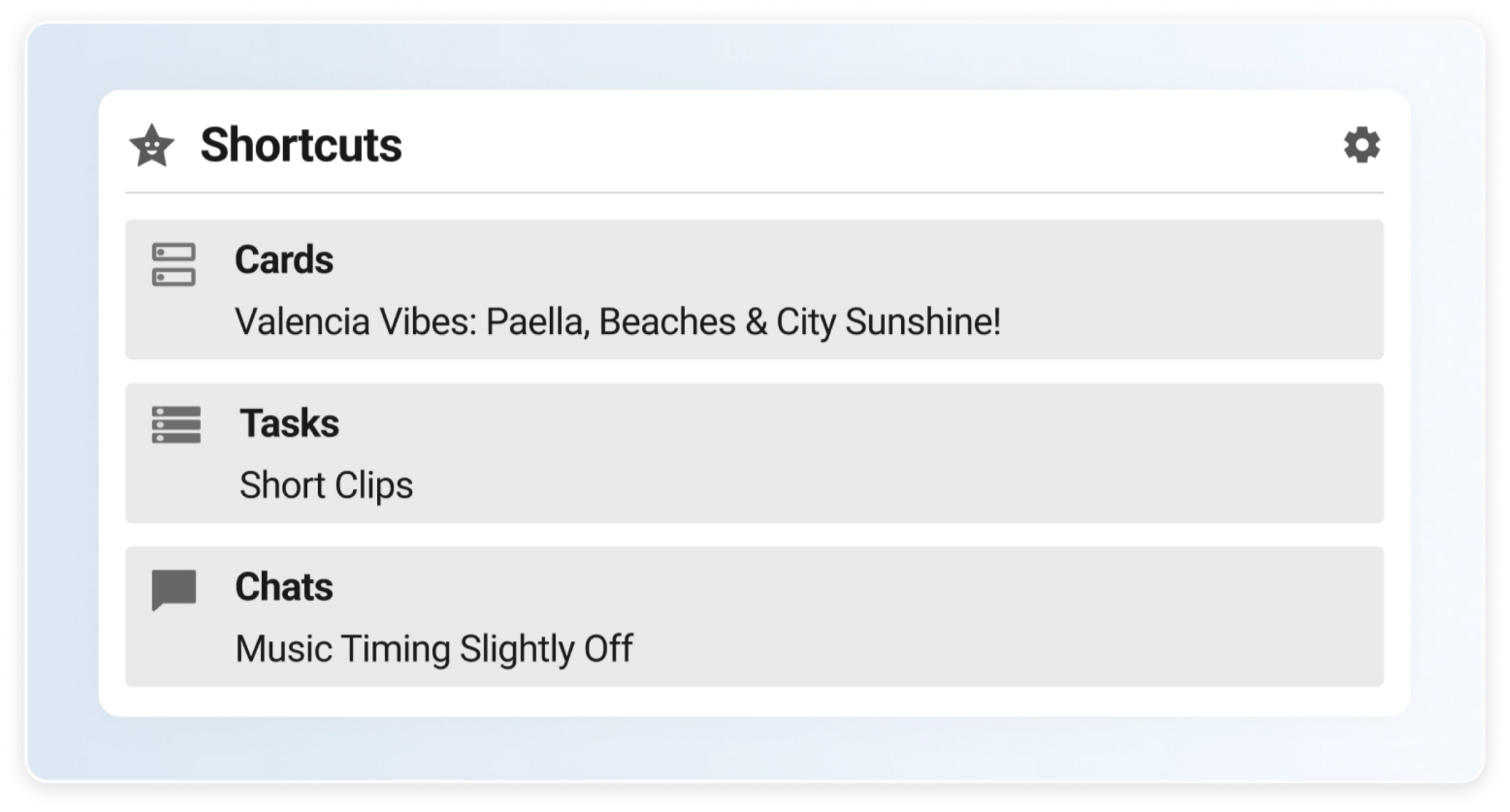This screenshot has height=812, width=1510.
Task: Open the Valencia Vibes card title
Action: click(617, 322)
